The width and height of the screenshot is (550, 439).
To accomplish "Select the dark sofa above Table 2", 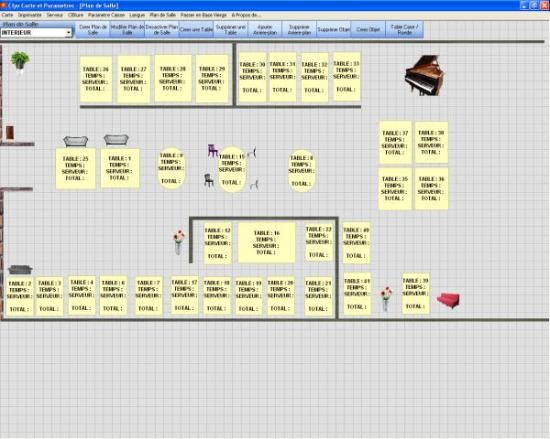I will click(20, 270).
